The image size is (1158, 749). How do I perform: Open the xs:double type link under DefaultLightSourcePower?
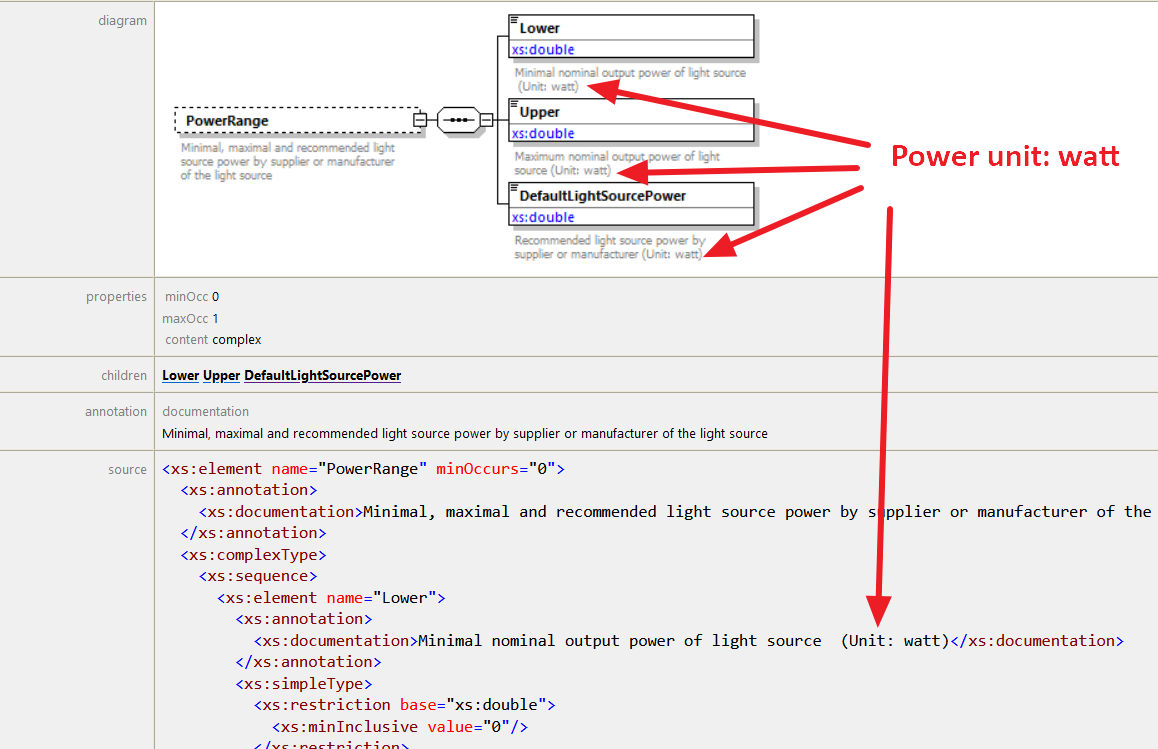[543, 217]
